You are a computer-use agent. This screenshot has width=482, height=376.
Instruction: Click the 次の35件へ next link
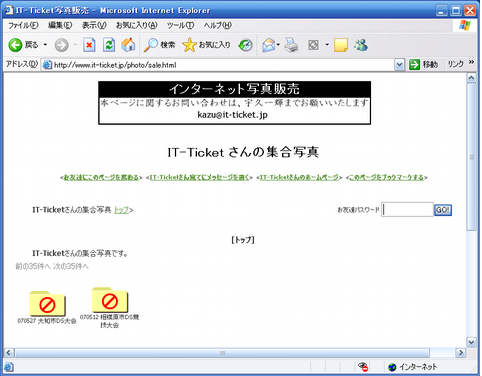point(71,266)
